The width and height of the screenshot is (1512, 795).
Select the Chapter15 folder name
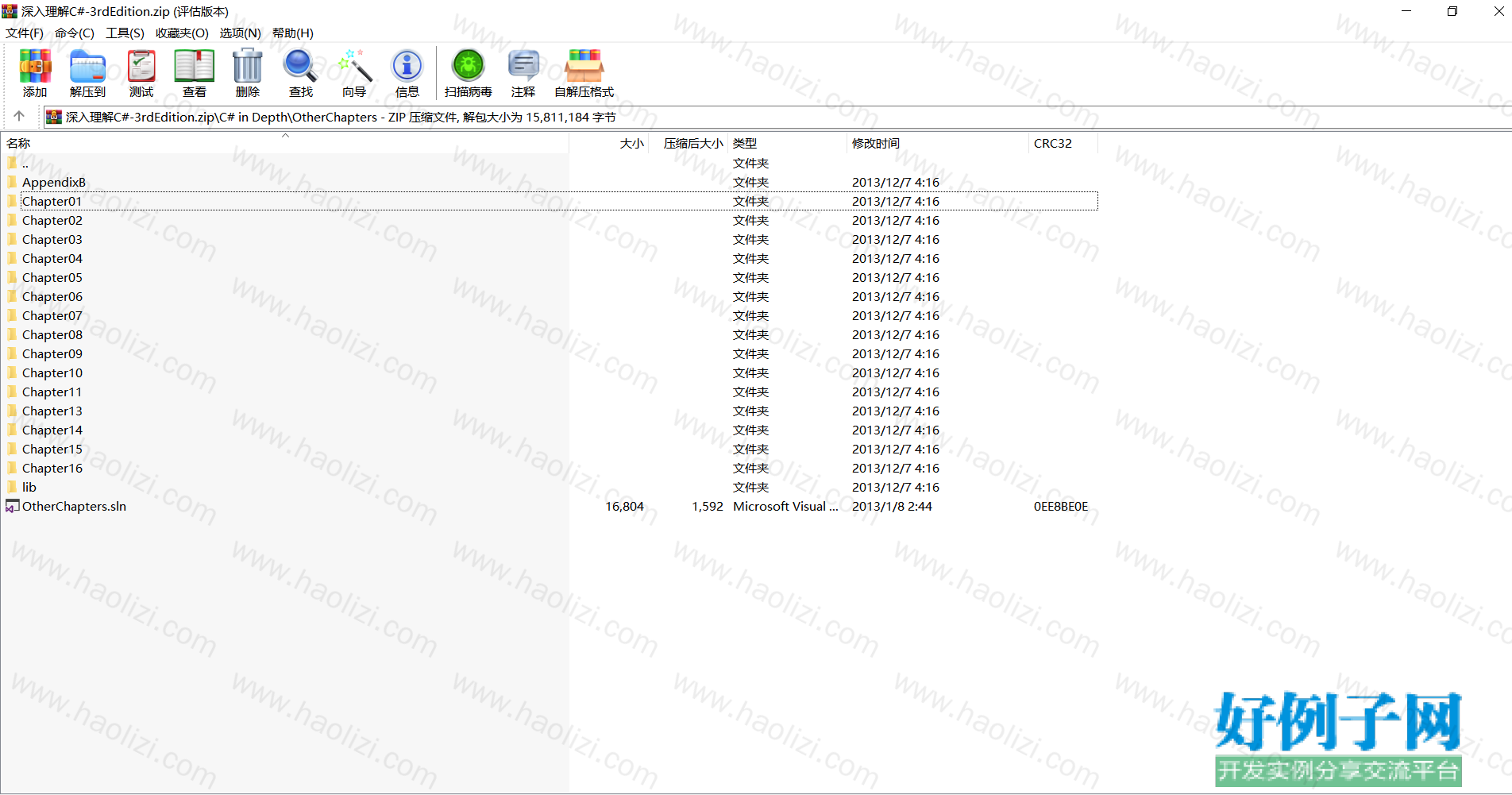click(x=52, y=449)
